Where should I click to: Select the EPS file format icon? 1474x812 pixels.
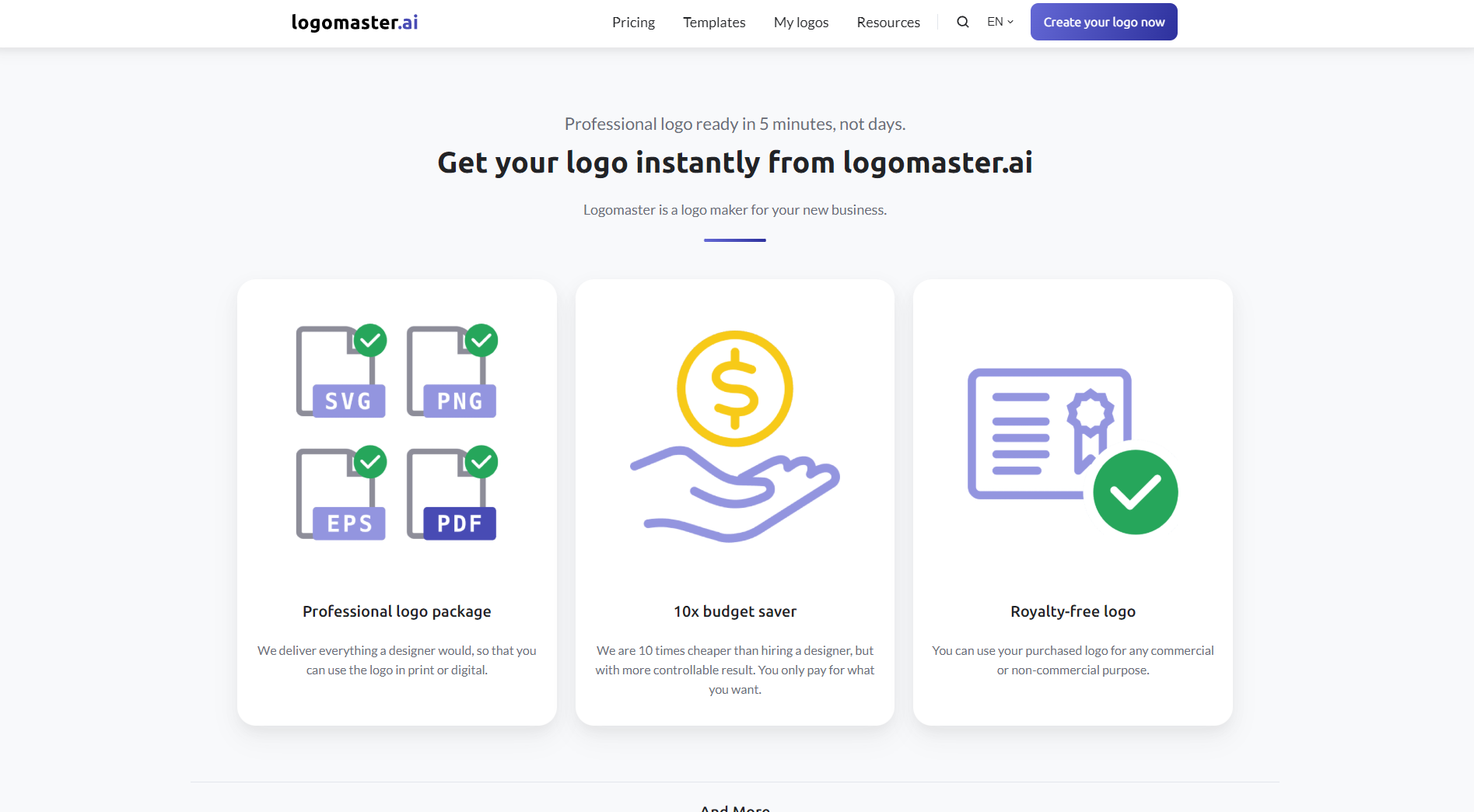coord(339,495)
